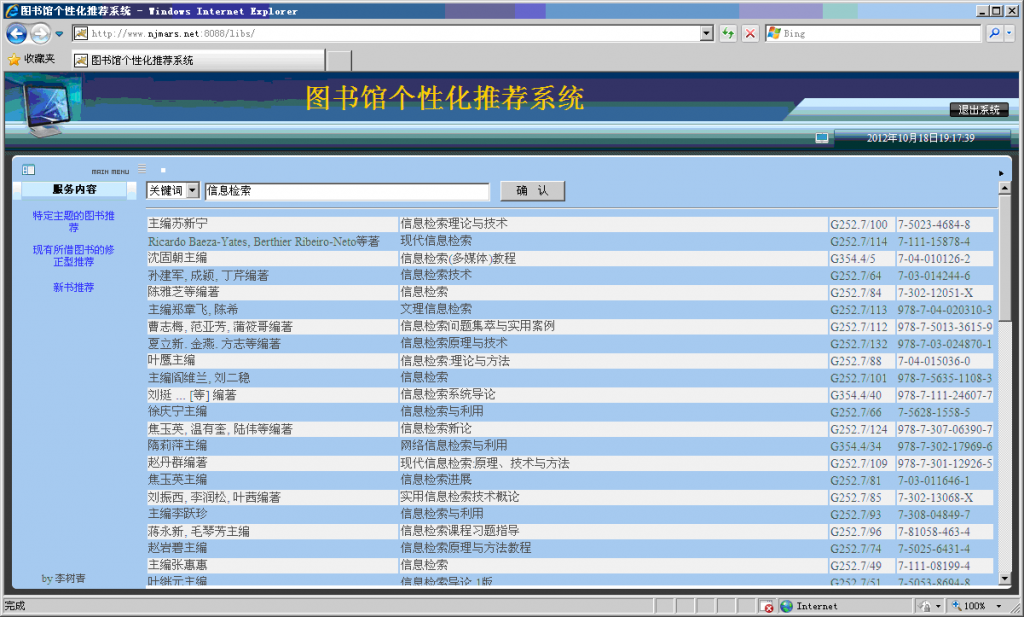Click the Internet zone globe icon

coord(787,607)
